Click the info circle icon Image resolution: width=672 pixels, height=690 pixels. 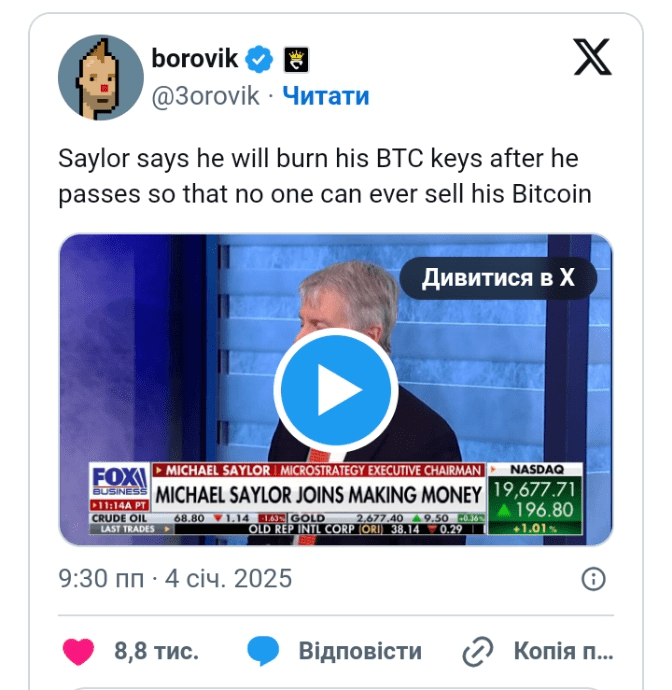593,579
